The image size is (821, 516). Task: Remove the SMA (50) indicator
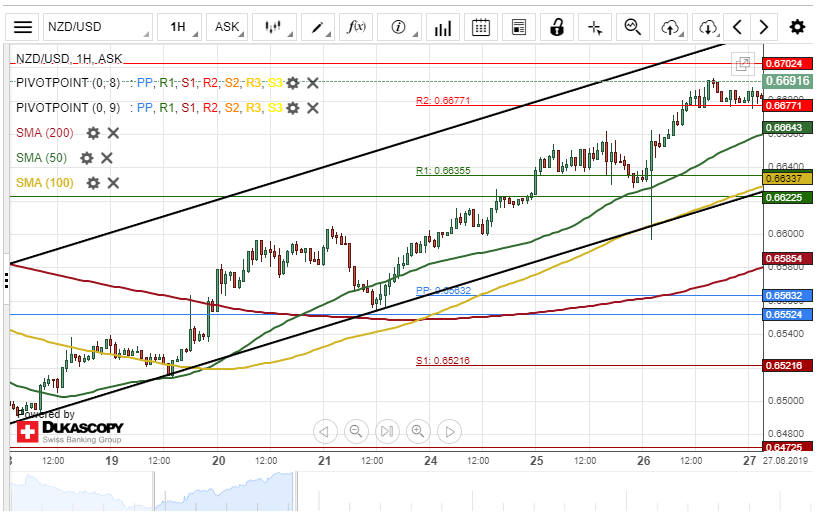point(107,158)
